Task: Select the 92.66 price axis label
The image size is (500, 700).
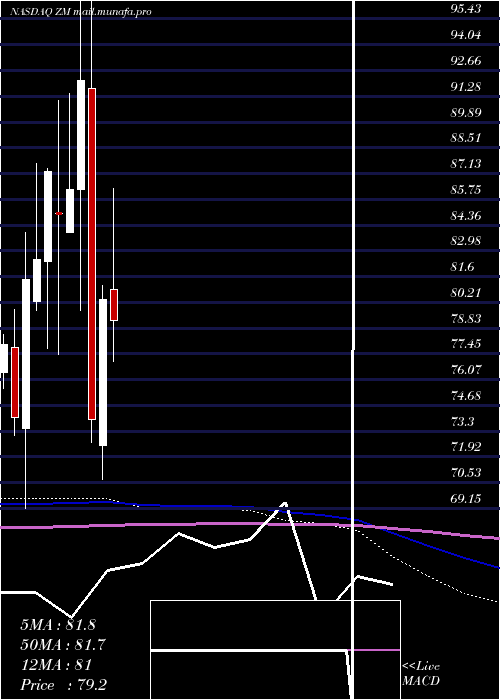Action: tap(466, 61)
